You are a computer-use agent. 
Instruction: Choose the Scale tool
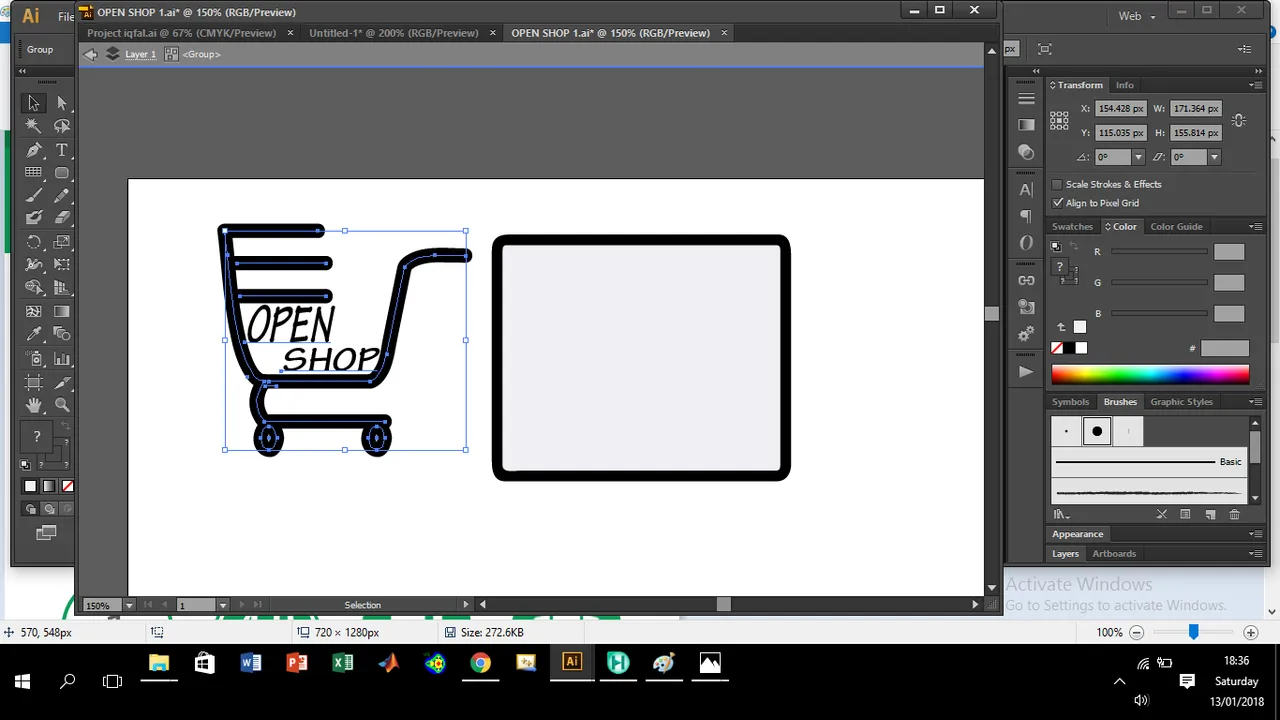click(x=62, y=242)
